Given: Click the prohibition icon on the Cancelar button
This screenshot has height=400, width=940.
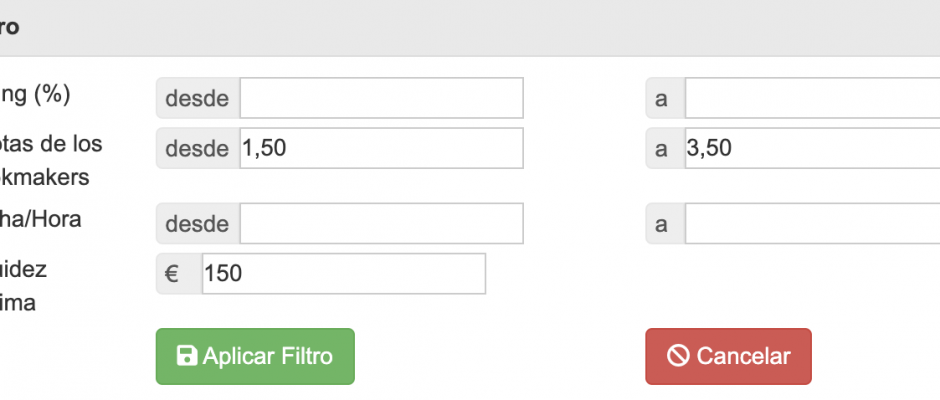Looking at the screenshot, I should pyautogui.click(x=678, y=356).
